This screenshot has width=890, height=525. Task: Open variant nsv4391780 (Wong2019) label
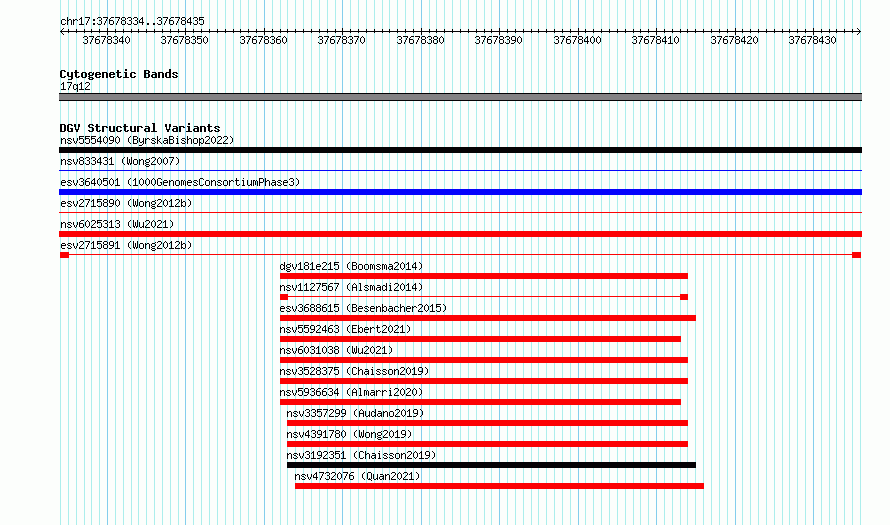pos(349,434)
